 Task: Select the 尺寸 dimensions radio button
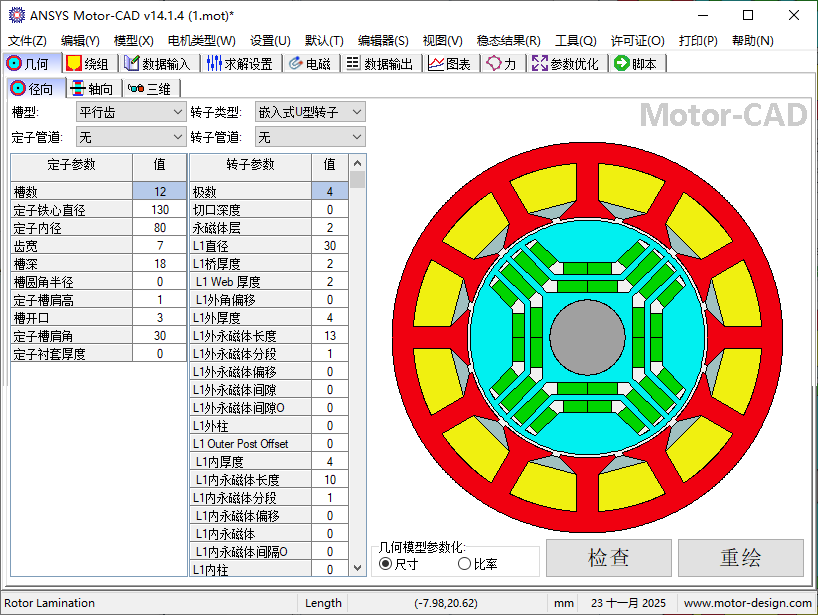[386, 564]
